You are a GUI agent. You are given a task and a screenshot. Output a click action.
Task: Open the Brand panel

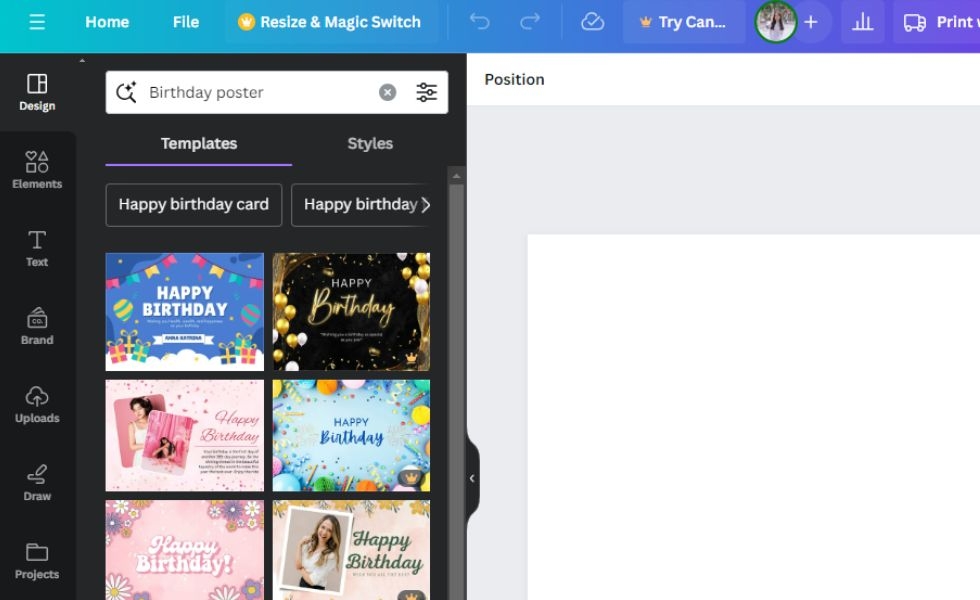[37, 326]
